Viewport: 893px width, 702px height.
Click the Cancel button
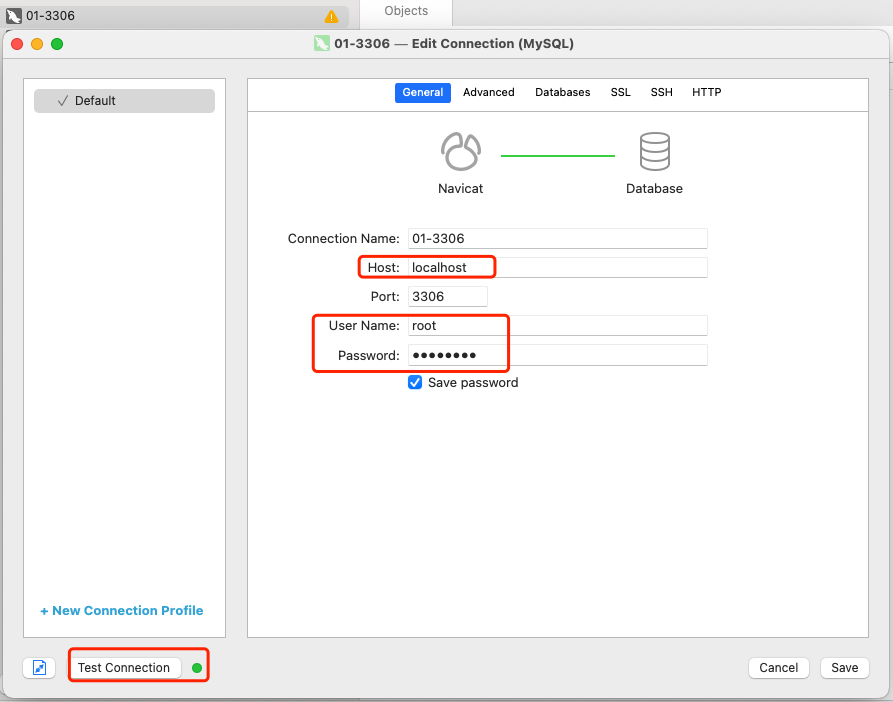coord(779,667)
